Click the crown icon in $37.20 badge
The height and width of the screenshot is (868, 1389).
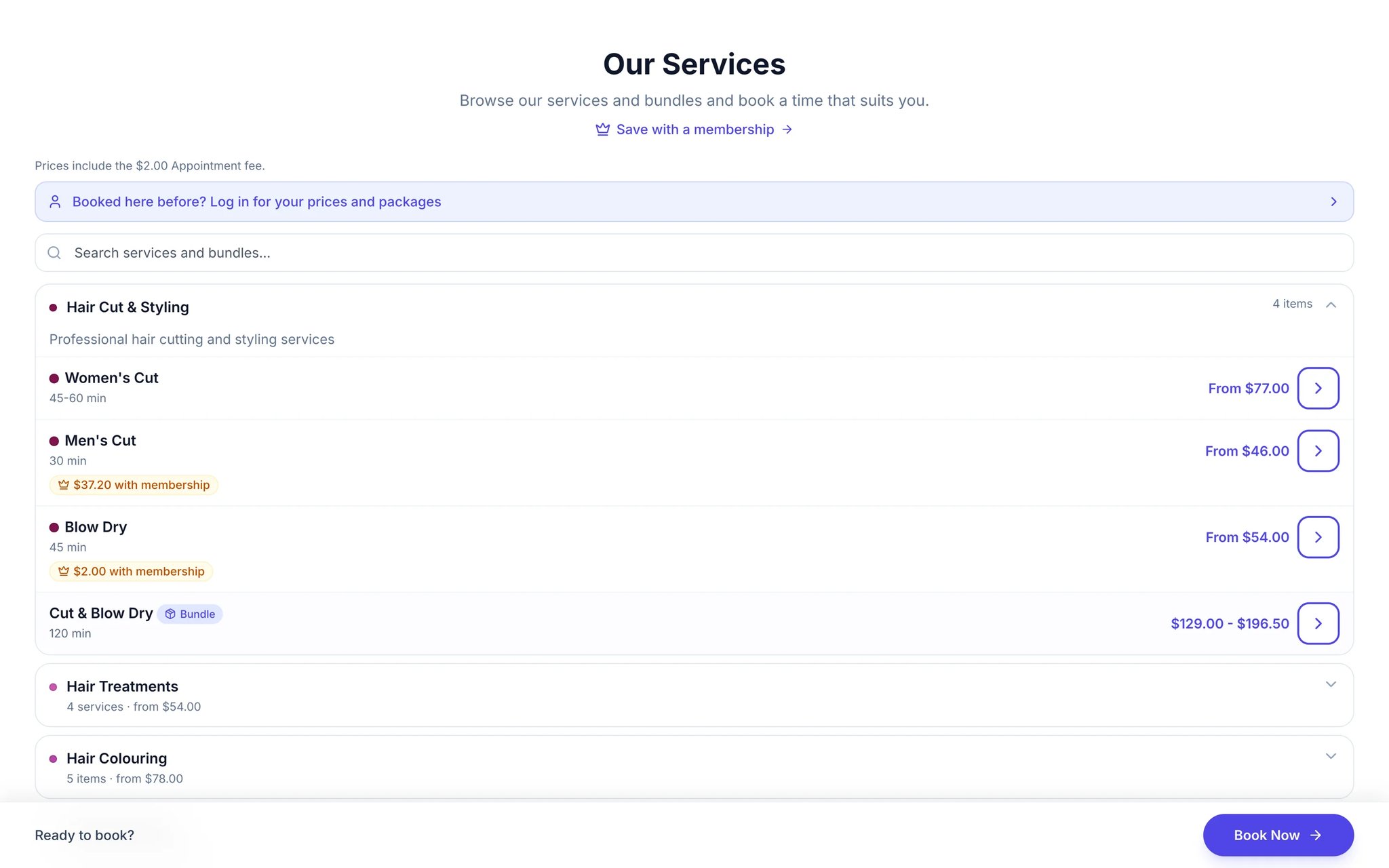tap(64, 485)
